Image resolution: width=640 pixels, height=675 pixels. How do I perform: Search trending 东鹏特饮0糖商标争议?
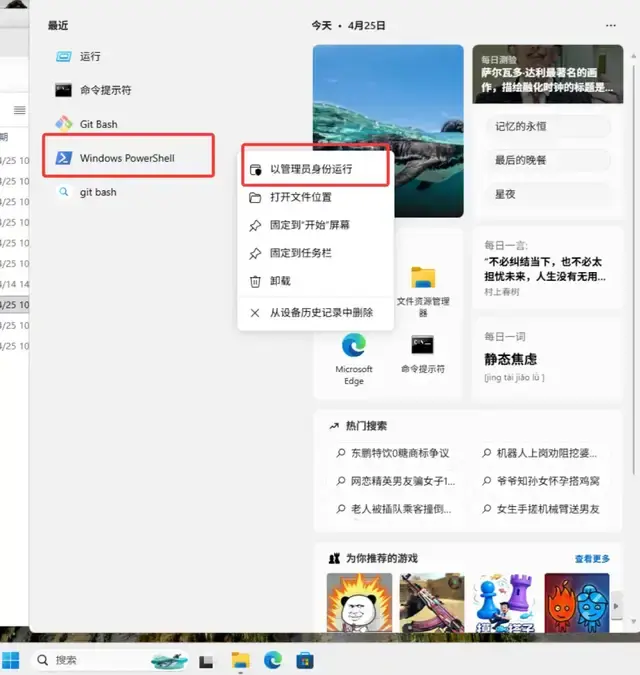(393, 453)
